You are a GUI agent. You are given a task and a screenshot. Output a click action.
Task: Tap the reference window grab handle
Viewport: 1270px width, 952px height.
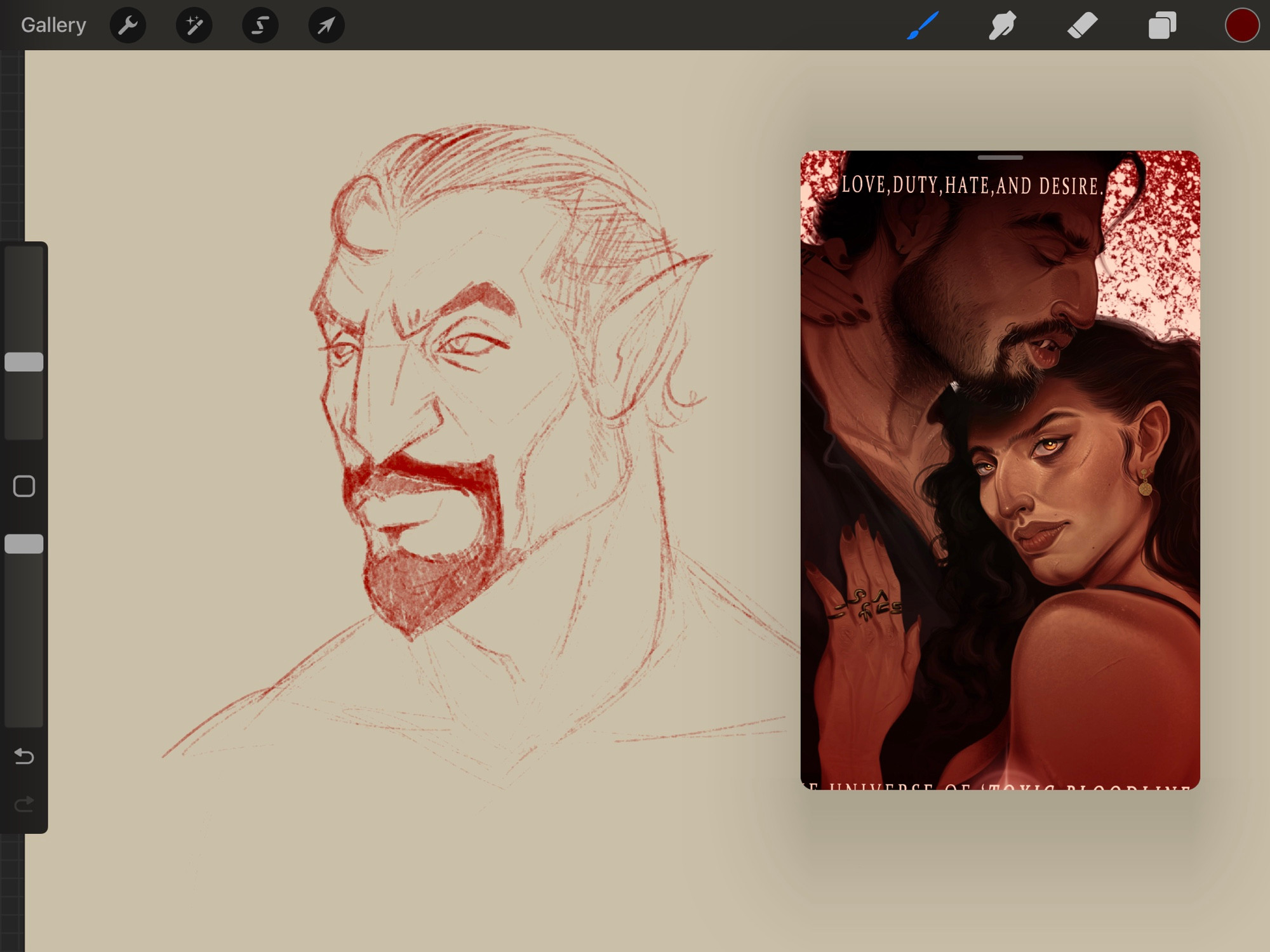[1000, 157]
